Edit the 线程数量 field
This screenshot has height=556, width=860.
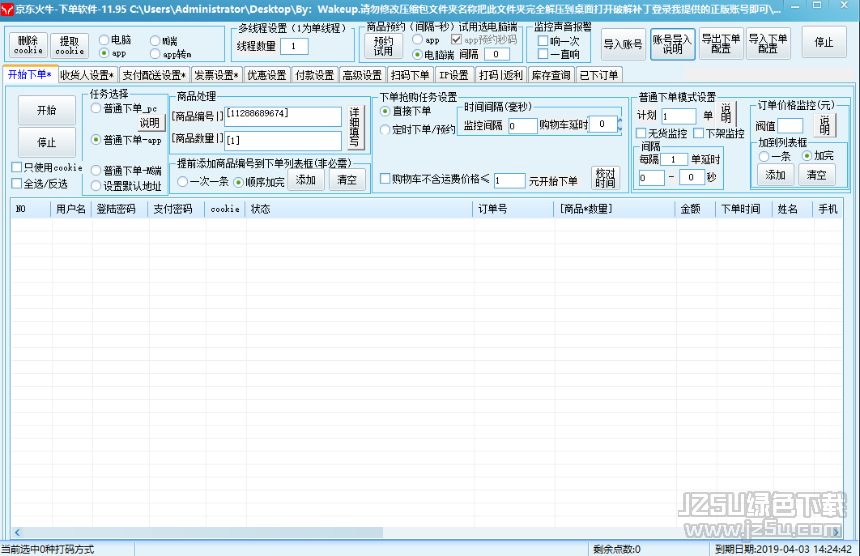[294, 46]
